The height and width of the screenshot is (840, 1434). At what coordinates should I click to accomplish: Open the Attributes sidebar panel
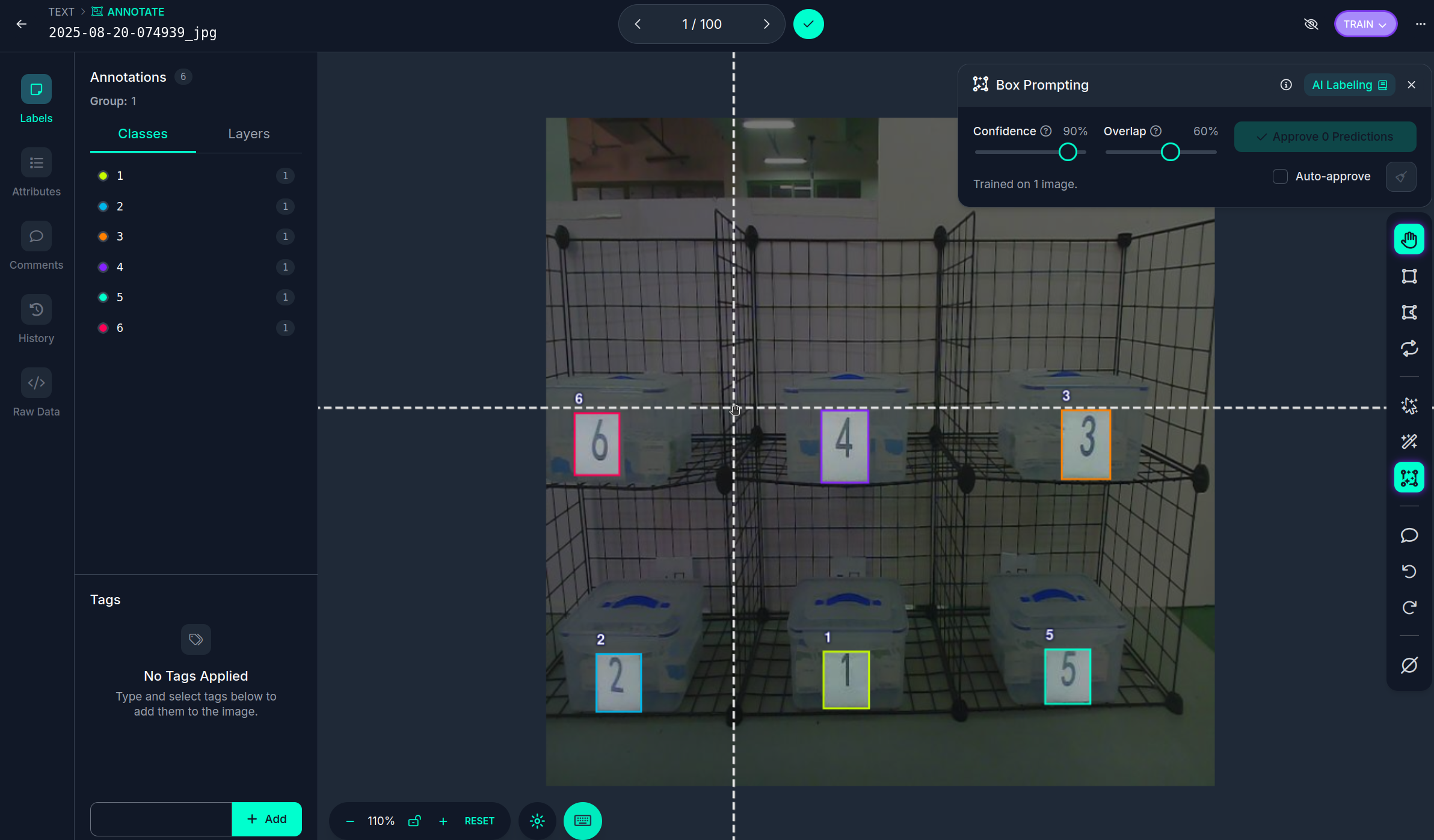(x=36, y=173)
